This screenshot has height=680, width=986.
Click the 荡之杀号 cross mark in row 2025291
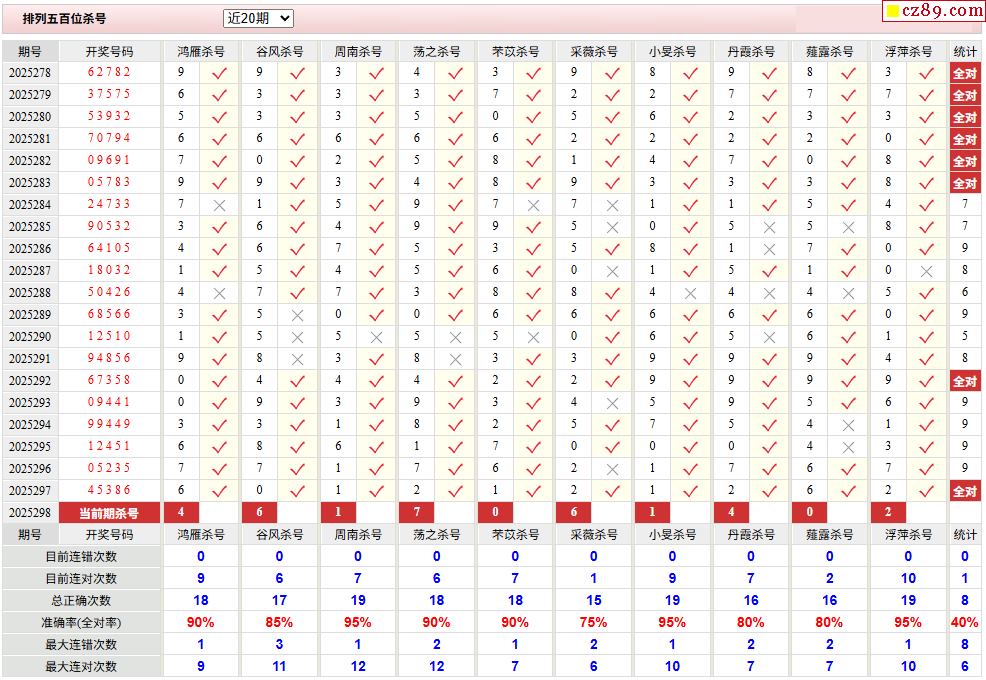[x=455, y=359]
